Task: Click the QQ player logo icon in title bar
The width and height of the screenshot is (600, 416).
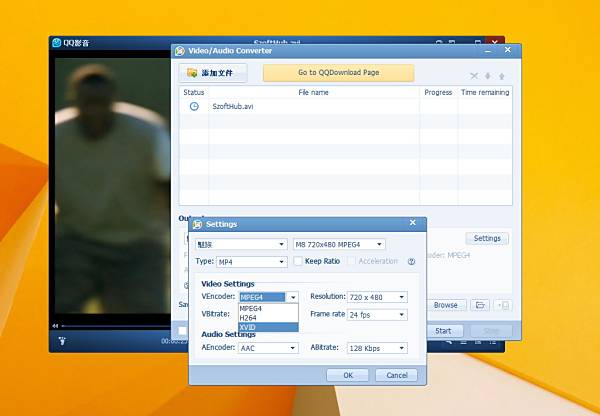Action: (57, 42)
